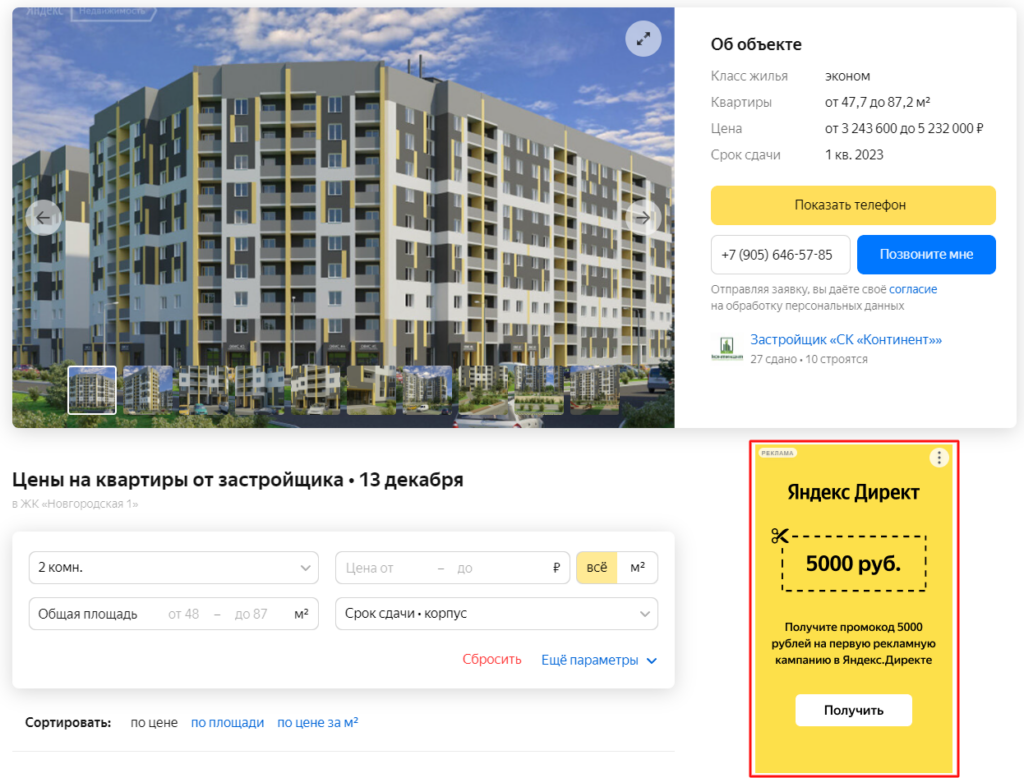Click the «Позвоните мне» button
Viewport: 1024px width, 778px height.
point(926,255)
